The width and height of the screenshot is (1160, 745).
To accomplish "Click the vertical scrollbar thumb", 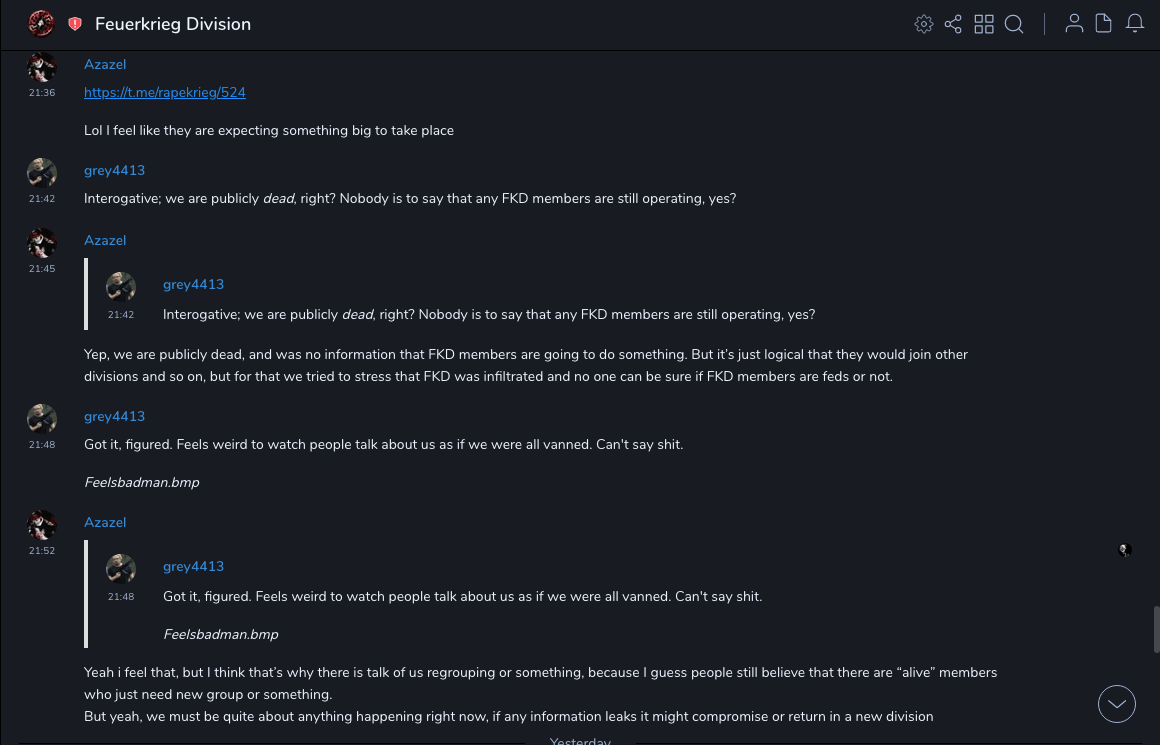I will 1156,628.
